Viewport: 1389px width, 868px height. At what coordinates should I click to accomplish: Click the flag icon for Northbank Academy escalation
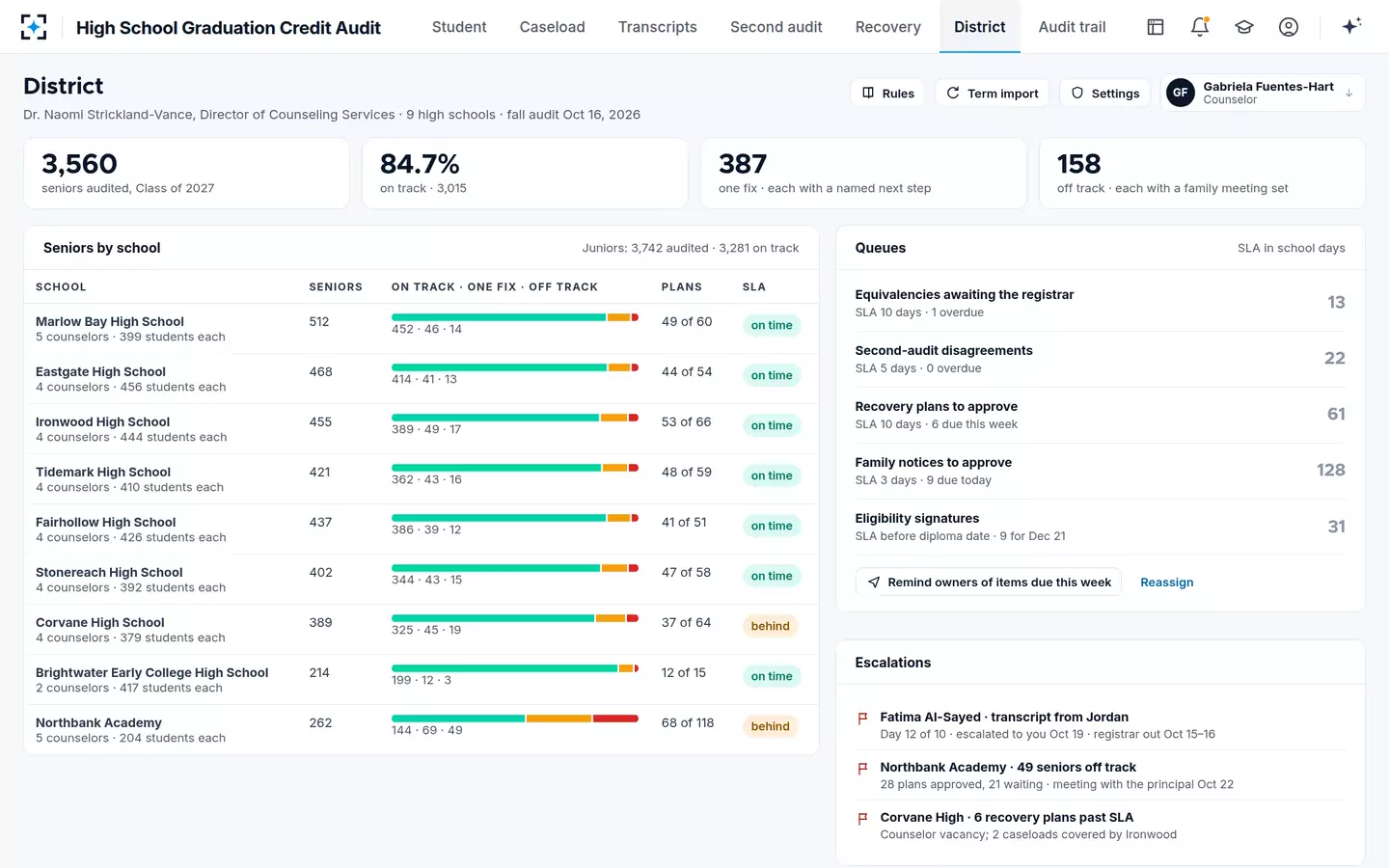point(862,769)
